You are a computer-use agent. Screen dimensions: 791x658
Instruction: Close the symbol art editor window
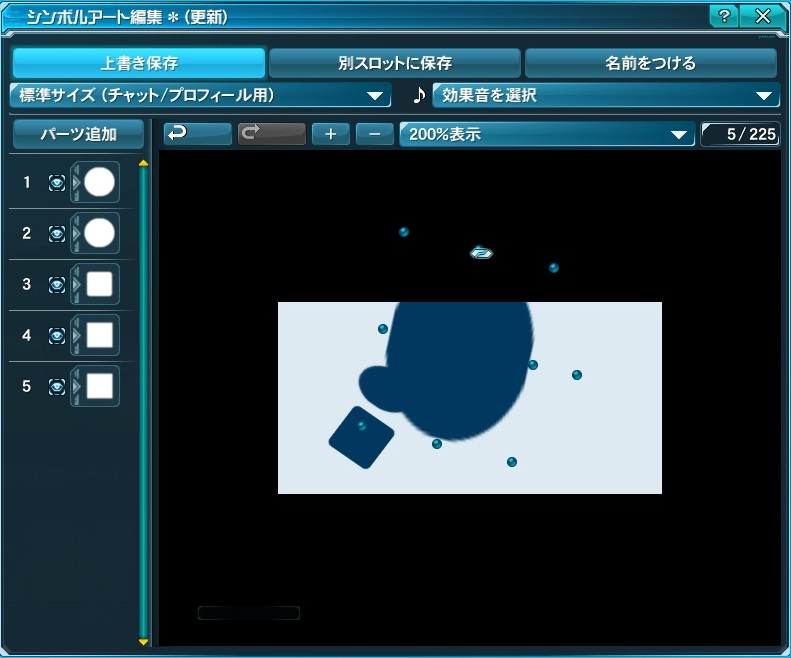tap(763, 17)
